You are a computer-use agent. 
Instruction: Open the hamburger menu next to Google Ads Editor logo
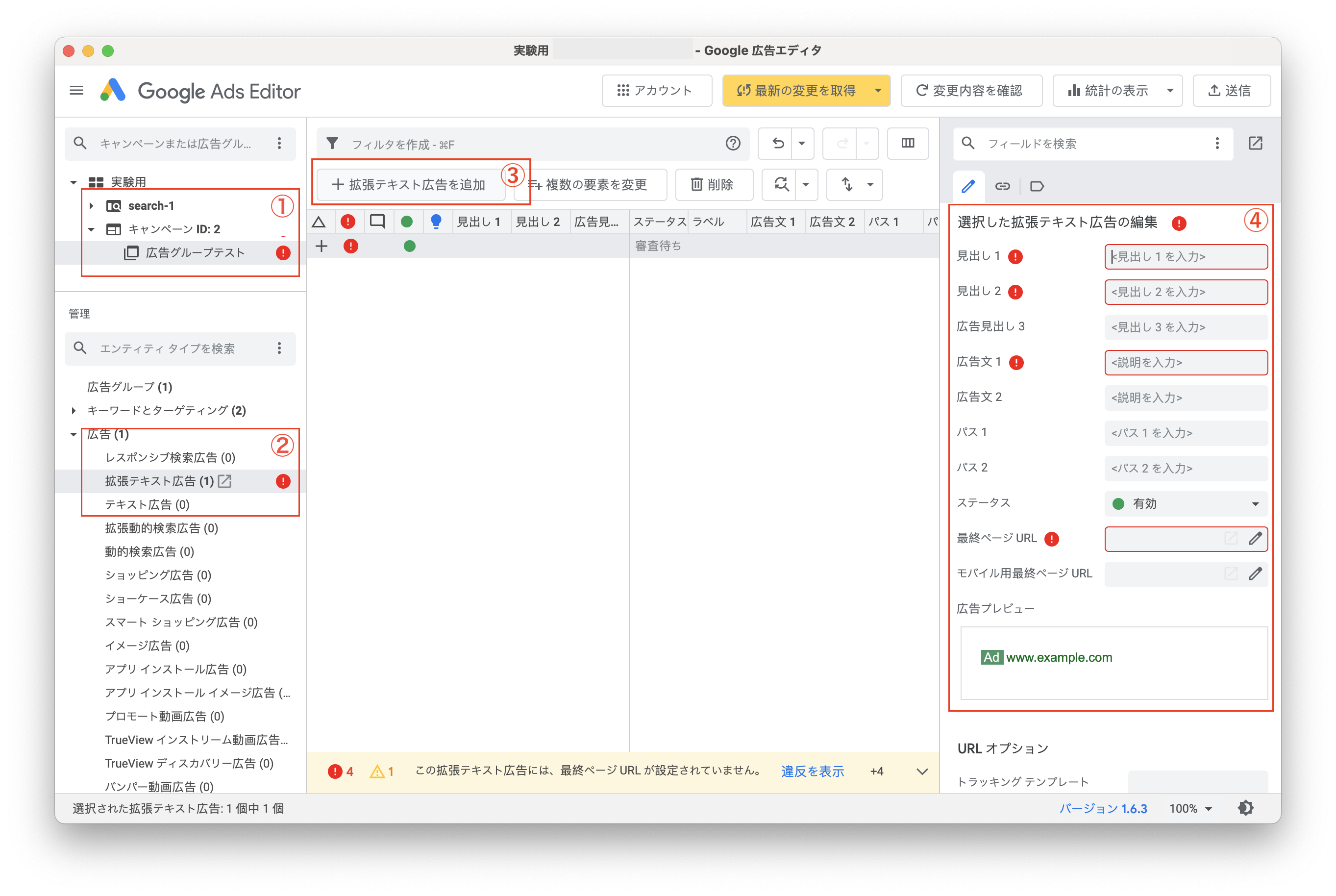(76, 90)
